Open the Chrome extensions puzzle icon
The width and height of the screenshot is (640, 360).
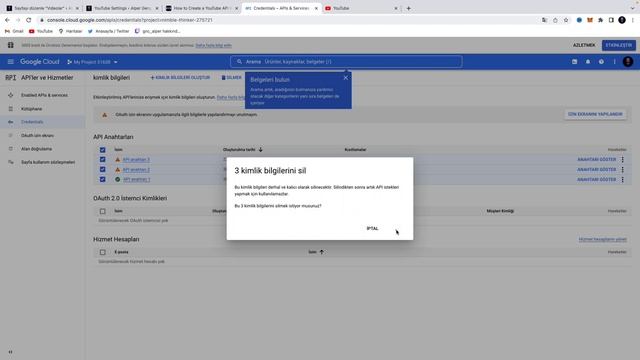click(600, 20)
